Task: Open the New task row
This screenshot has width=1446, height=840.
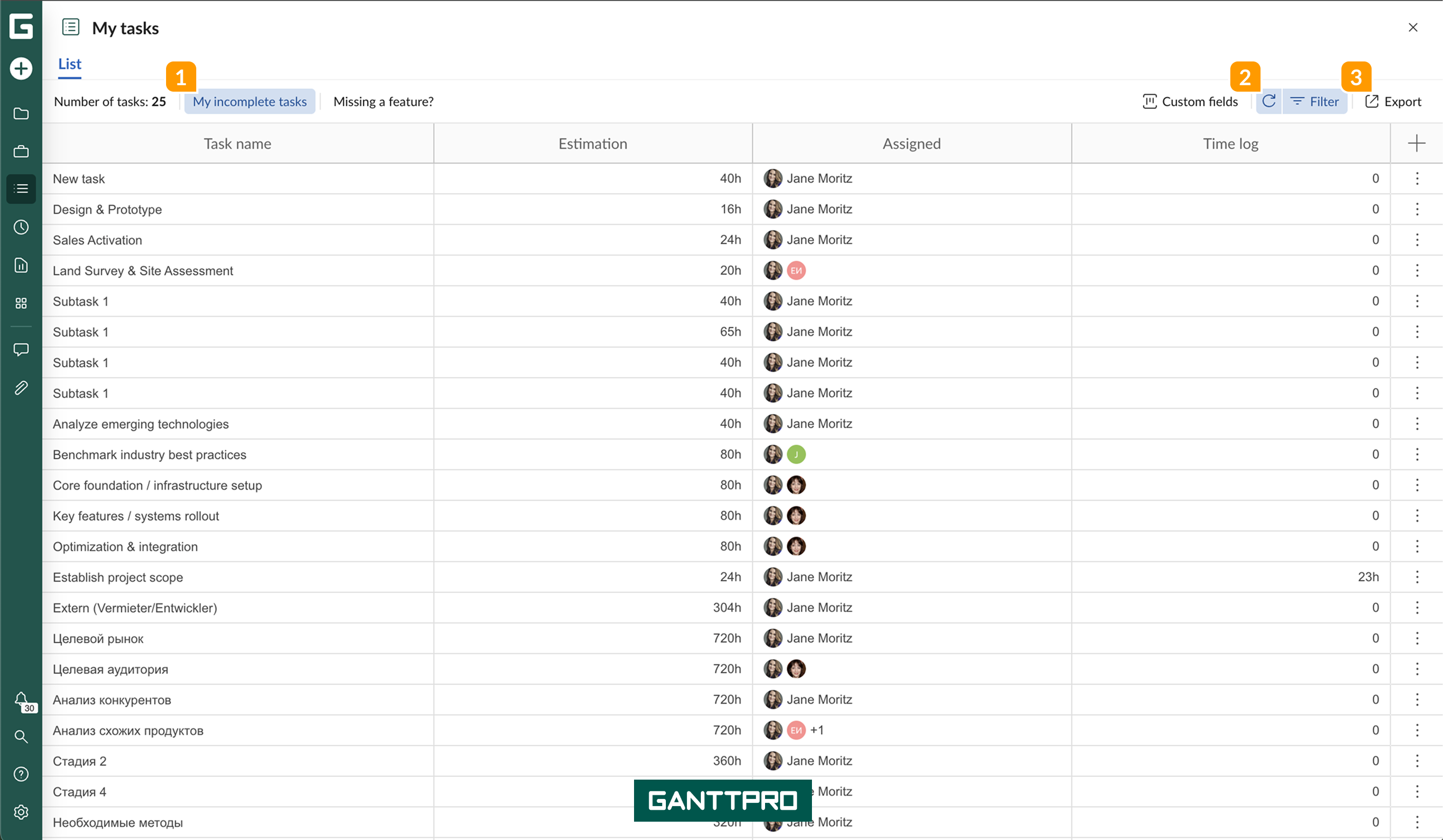Action: [79, 178]
